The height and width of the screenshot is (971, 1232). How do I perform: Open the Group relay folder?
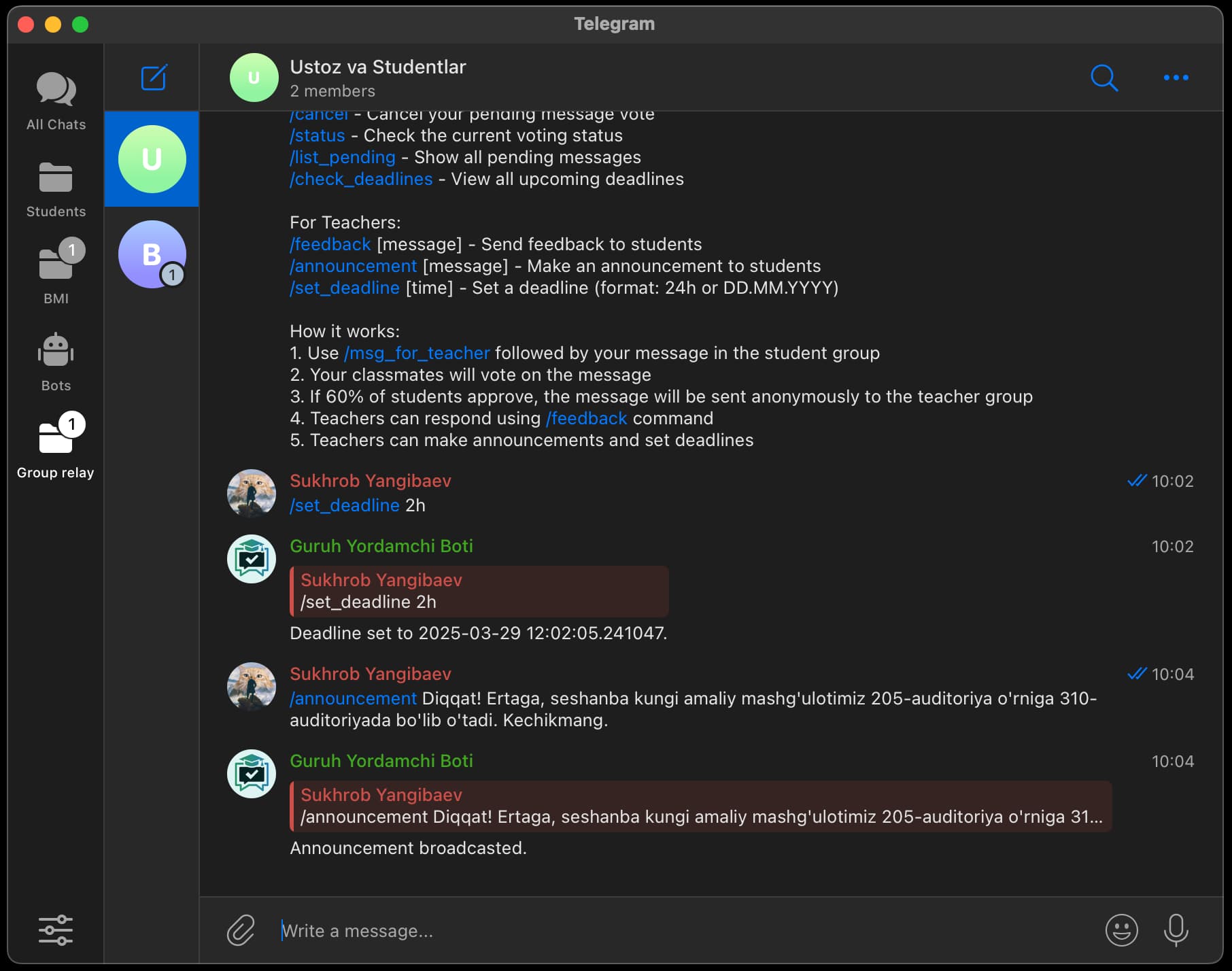56,445
